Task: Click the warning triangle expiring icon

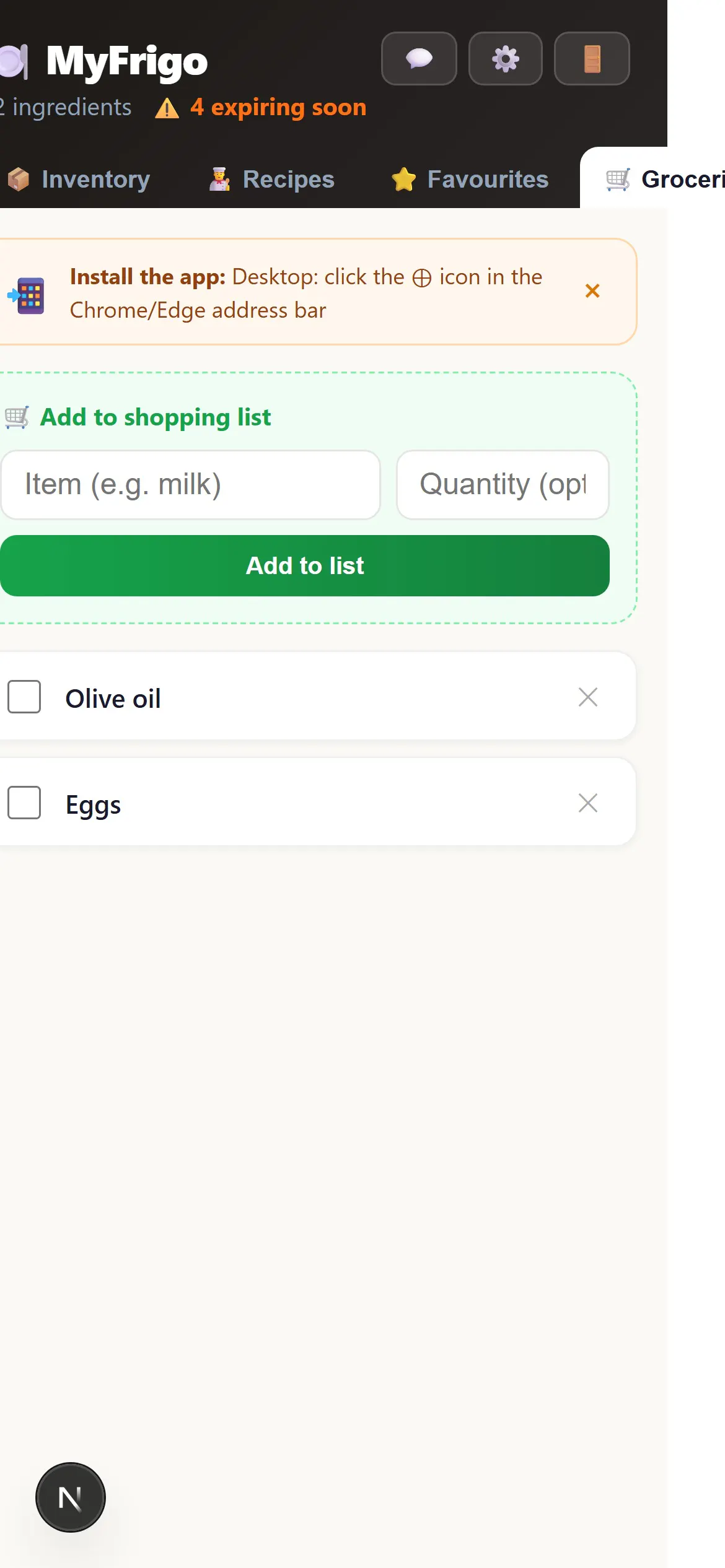Action: [167, 108]
